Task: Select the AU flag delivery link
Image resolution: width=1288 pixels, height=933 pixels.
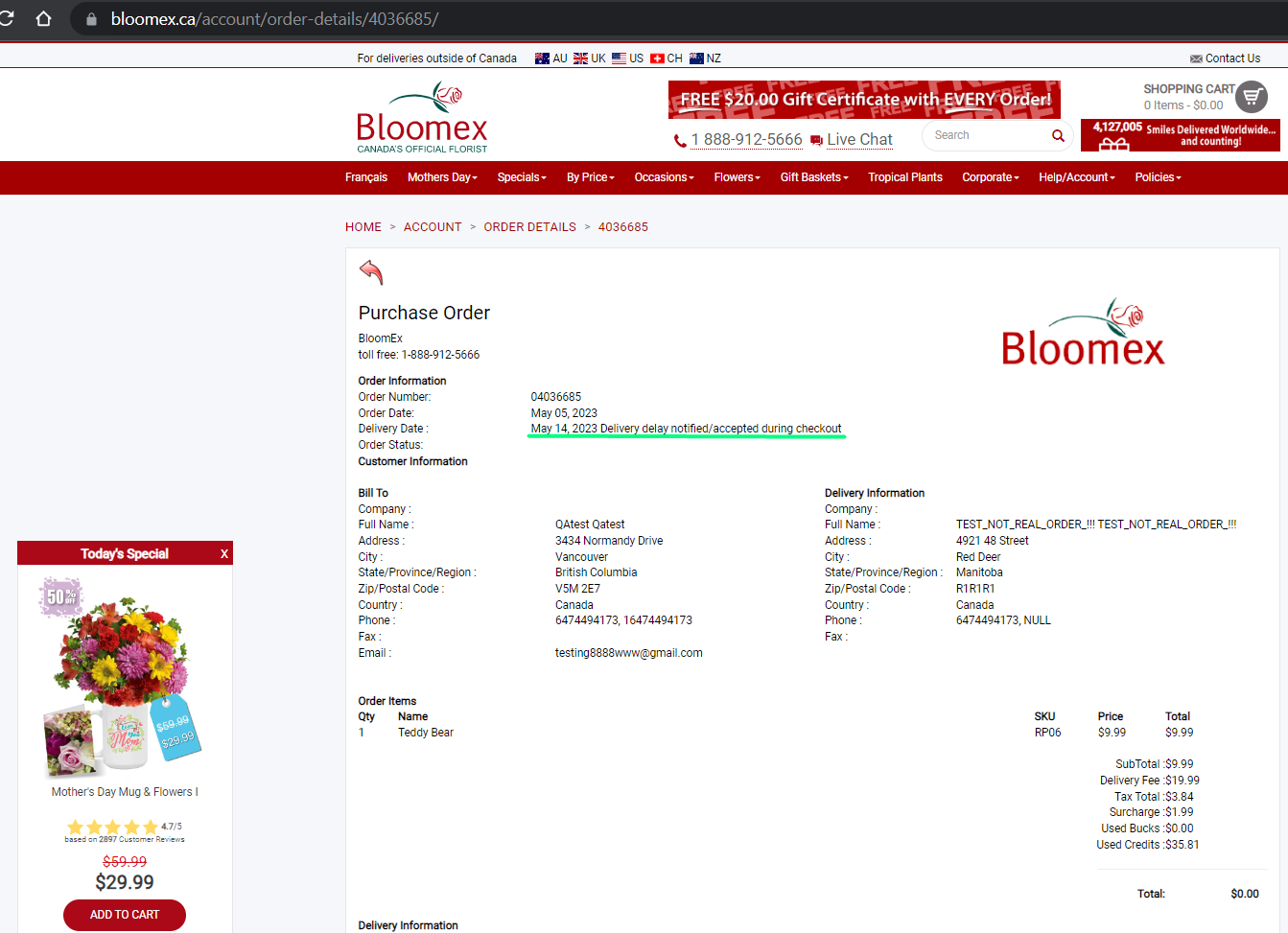Action: [551, 58]
